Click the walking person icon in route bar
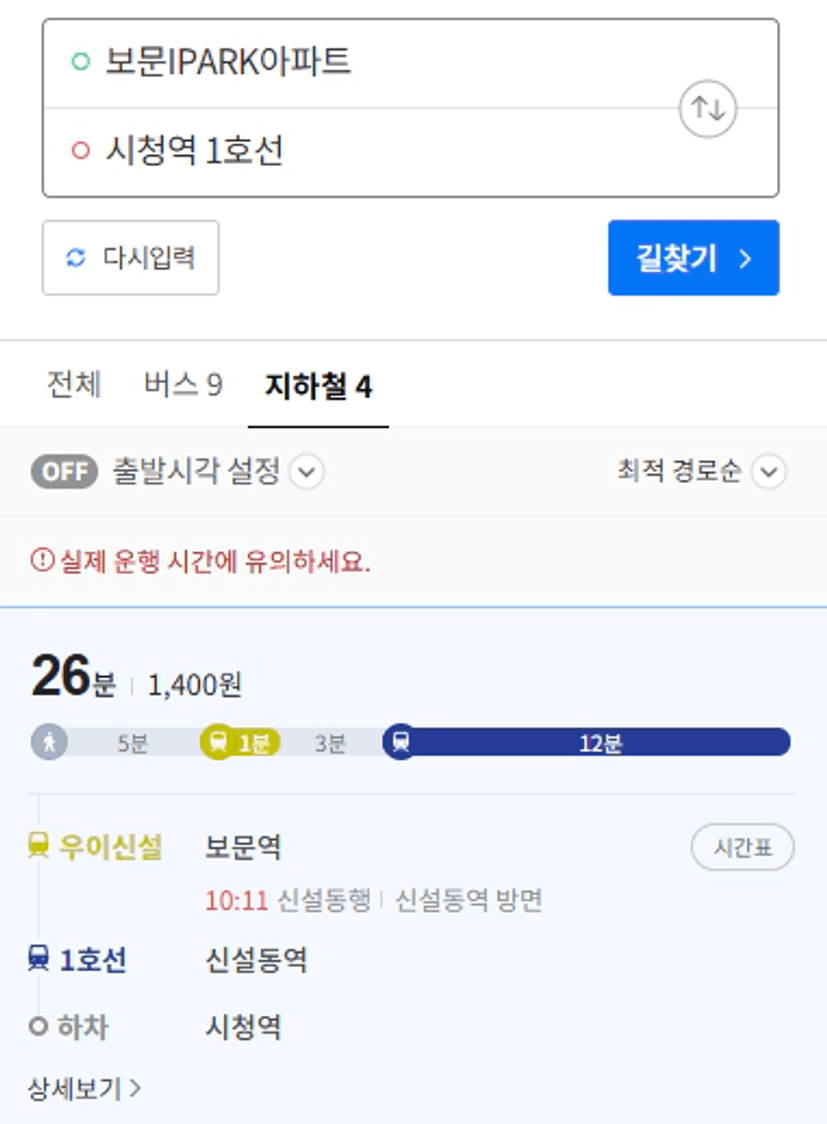The height and width of the screenshot is (1124, 827). tap(49, 741)
